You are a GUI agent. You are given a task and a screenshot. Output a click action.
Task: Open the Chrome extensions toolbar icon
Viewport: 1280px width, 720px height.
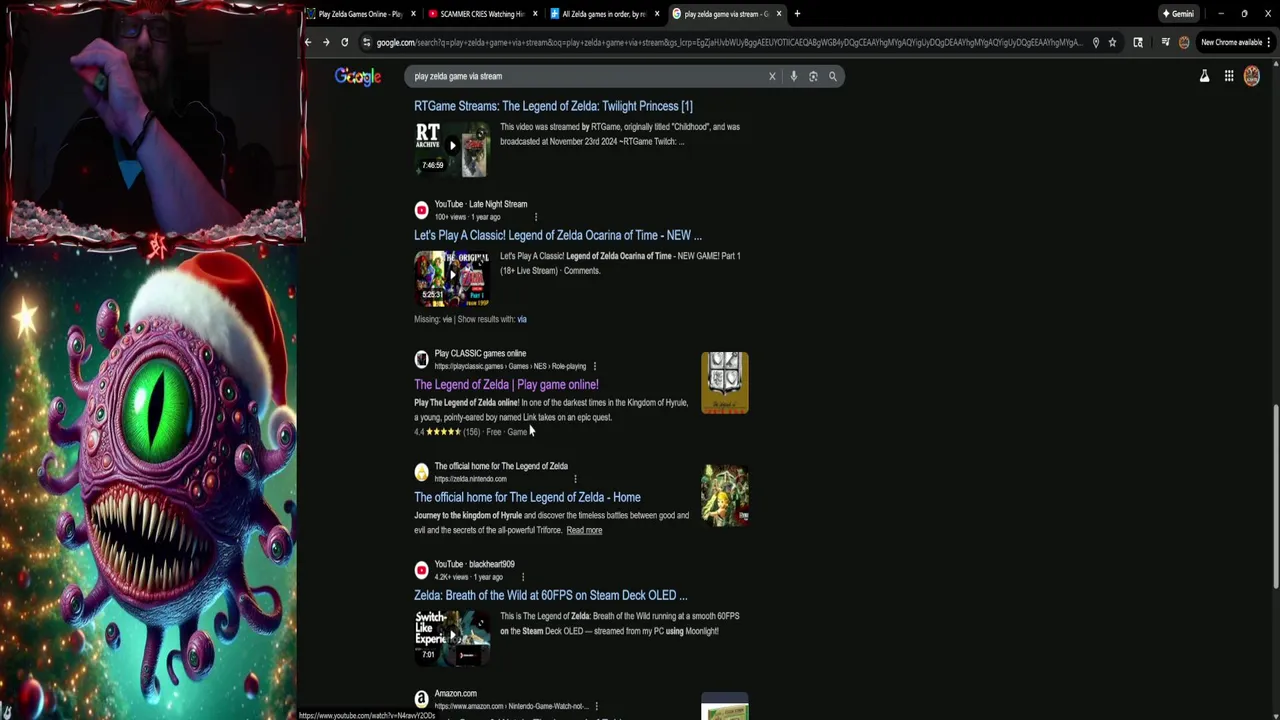(1138, 42)
